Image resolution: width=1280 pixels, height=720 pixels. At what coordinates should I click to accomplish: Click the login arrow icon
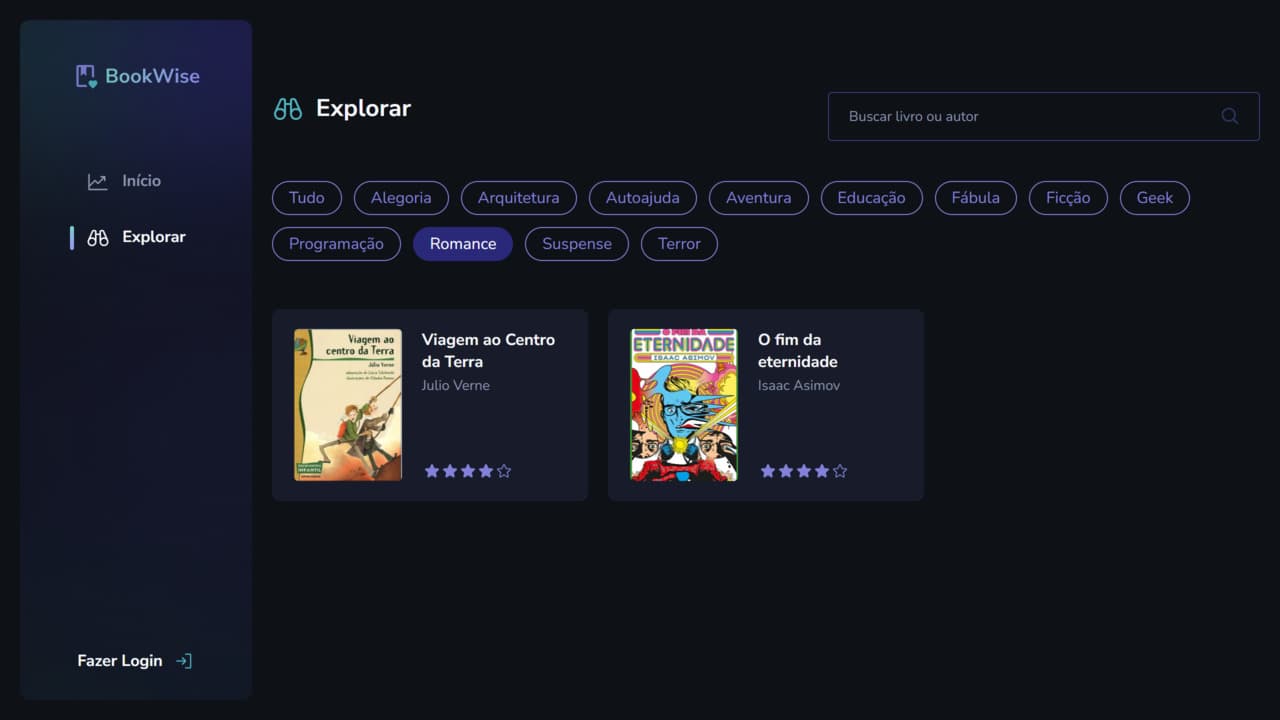tap(184, 661)
